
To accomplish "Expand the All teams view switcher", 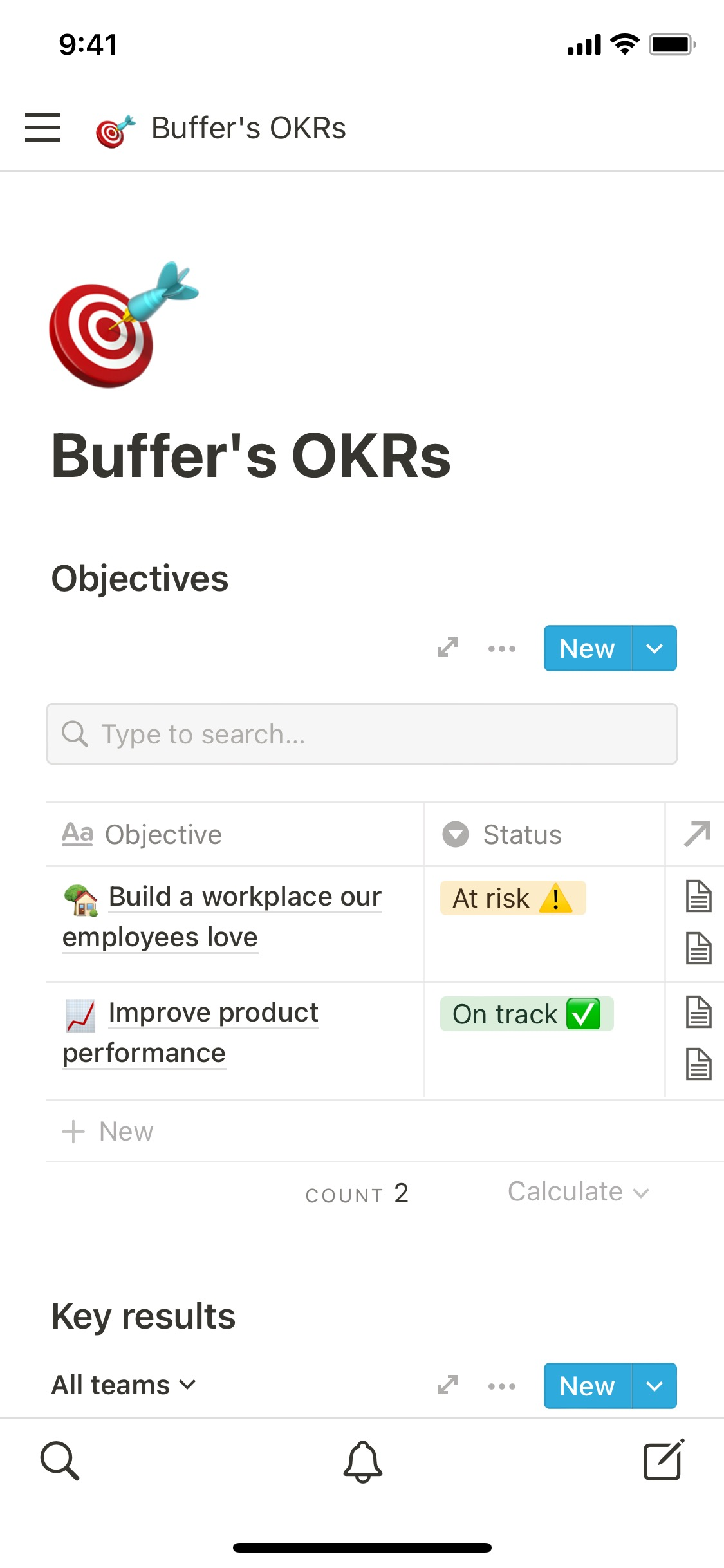I will 124,1385.
